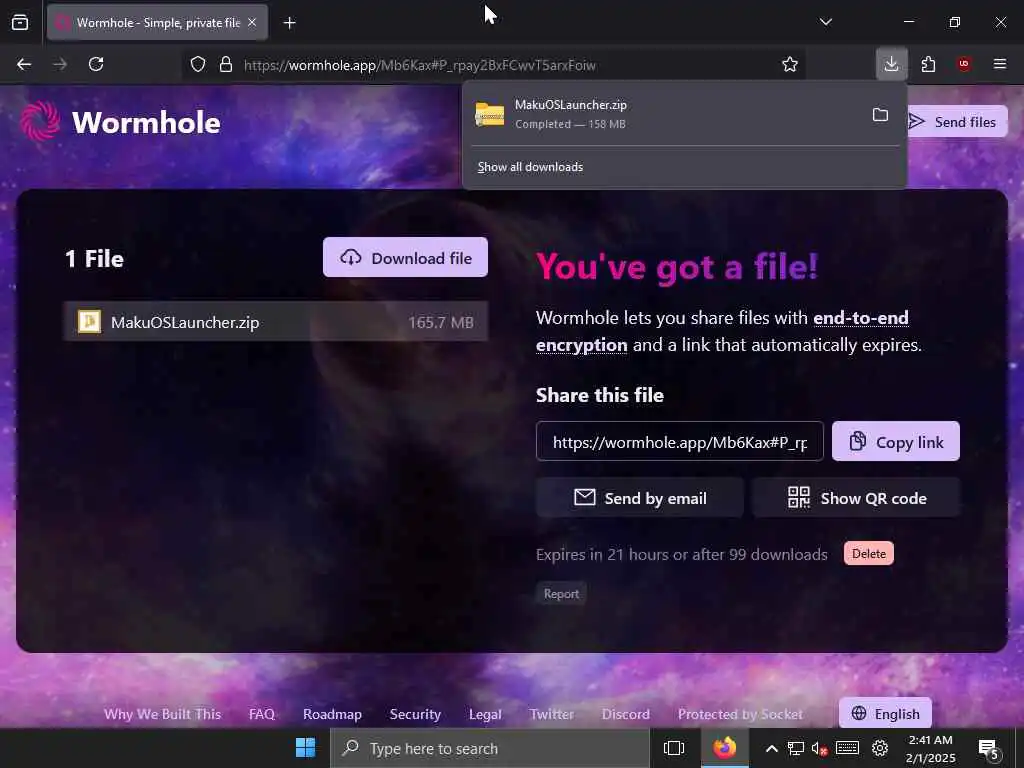Expand the list all tabs chevron
The height and width of the screenshot is (768, 1024).
pos(825,22)
